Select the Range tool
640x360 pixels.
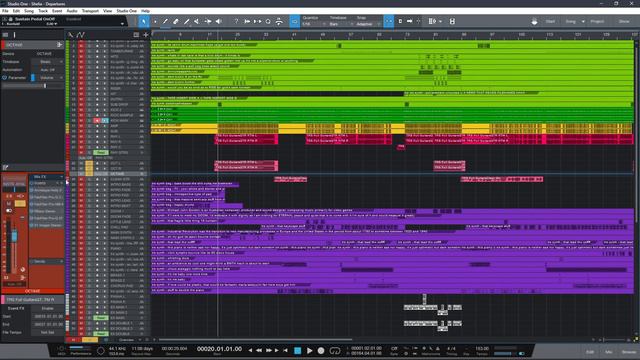point(155,21)
